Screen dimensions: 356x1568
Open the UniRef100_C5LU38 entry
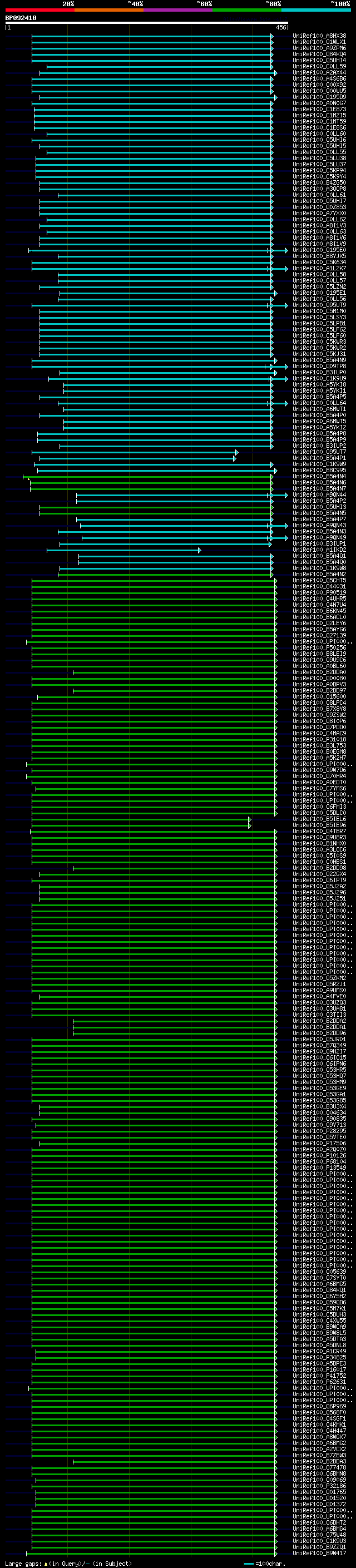point(319,159)
